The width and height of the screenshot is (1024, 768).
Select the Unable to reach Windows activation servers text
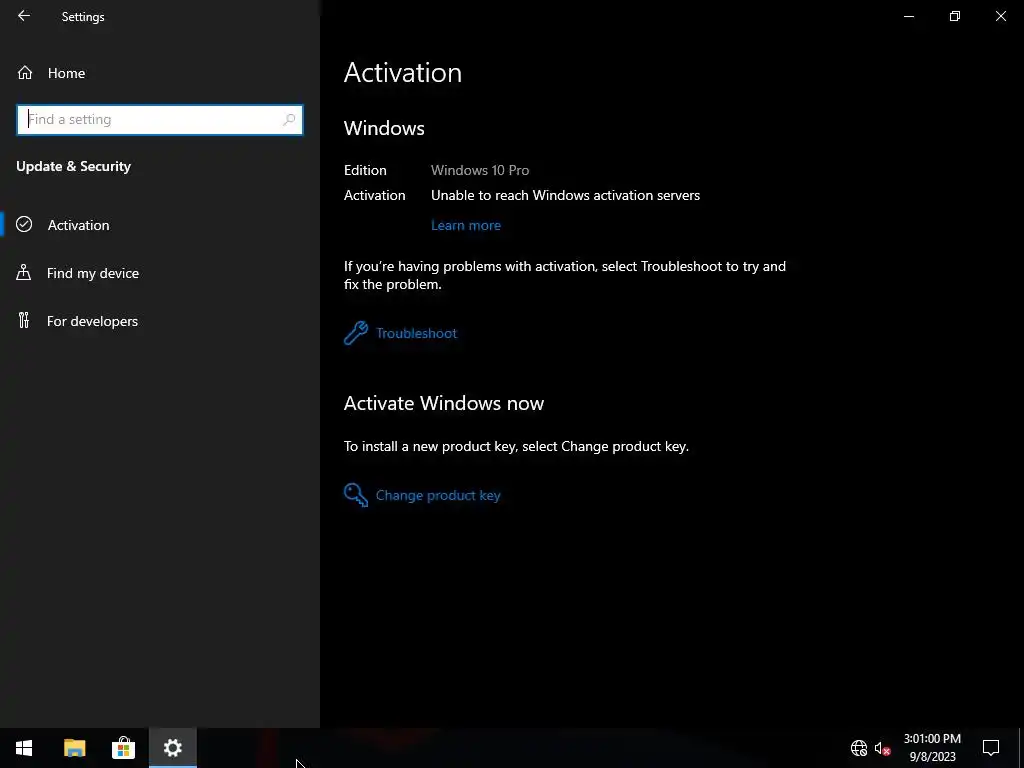(565, 195)
